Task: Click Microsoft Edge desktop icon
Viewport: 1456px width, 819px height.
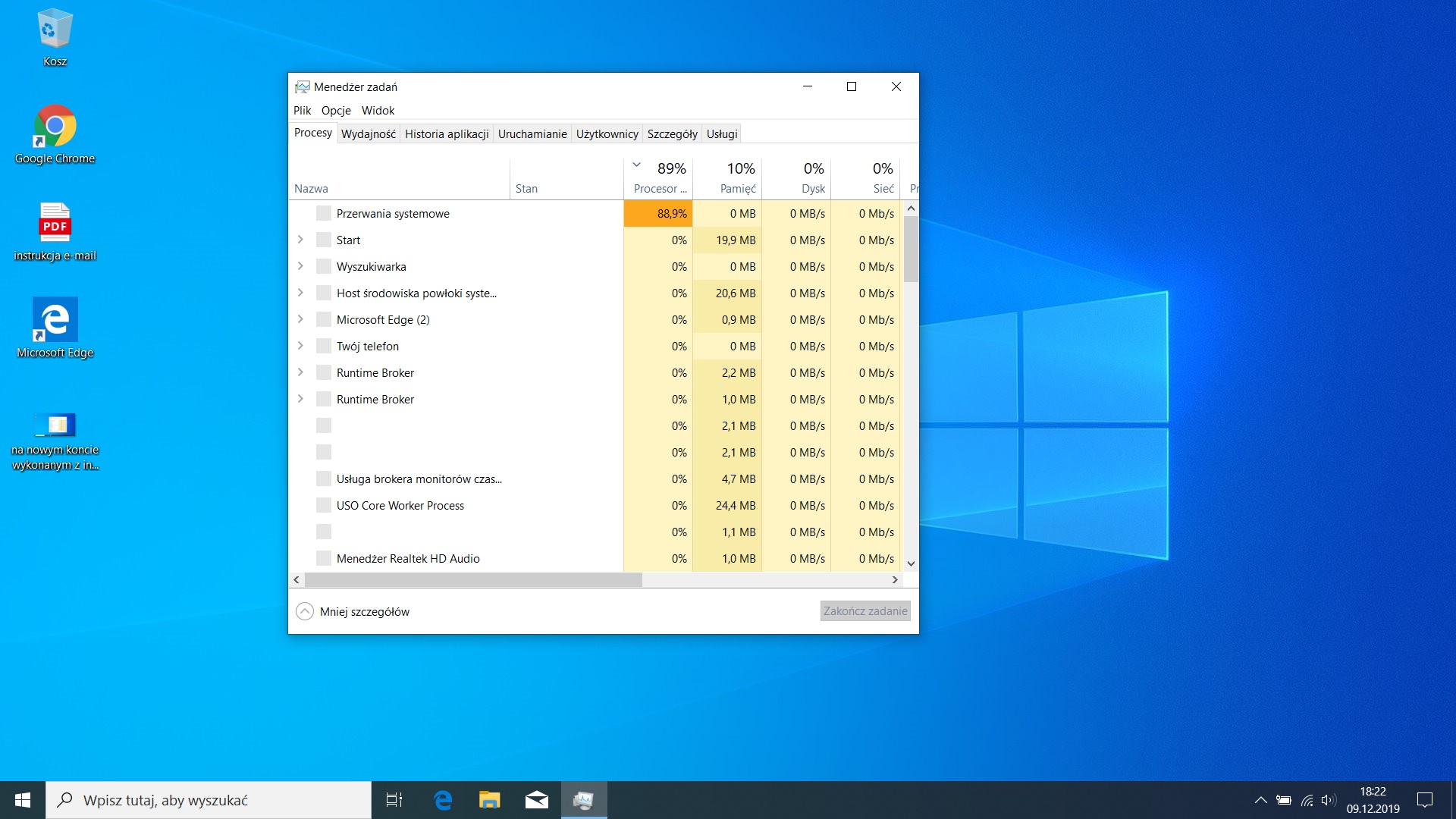Action: (55, 321)
